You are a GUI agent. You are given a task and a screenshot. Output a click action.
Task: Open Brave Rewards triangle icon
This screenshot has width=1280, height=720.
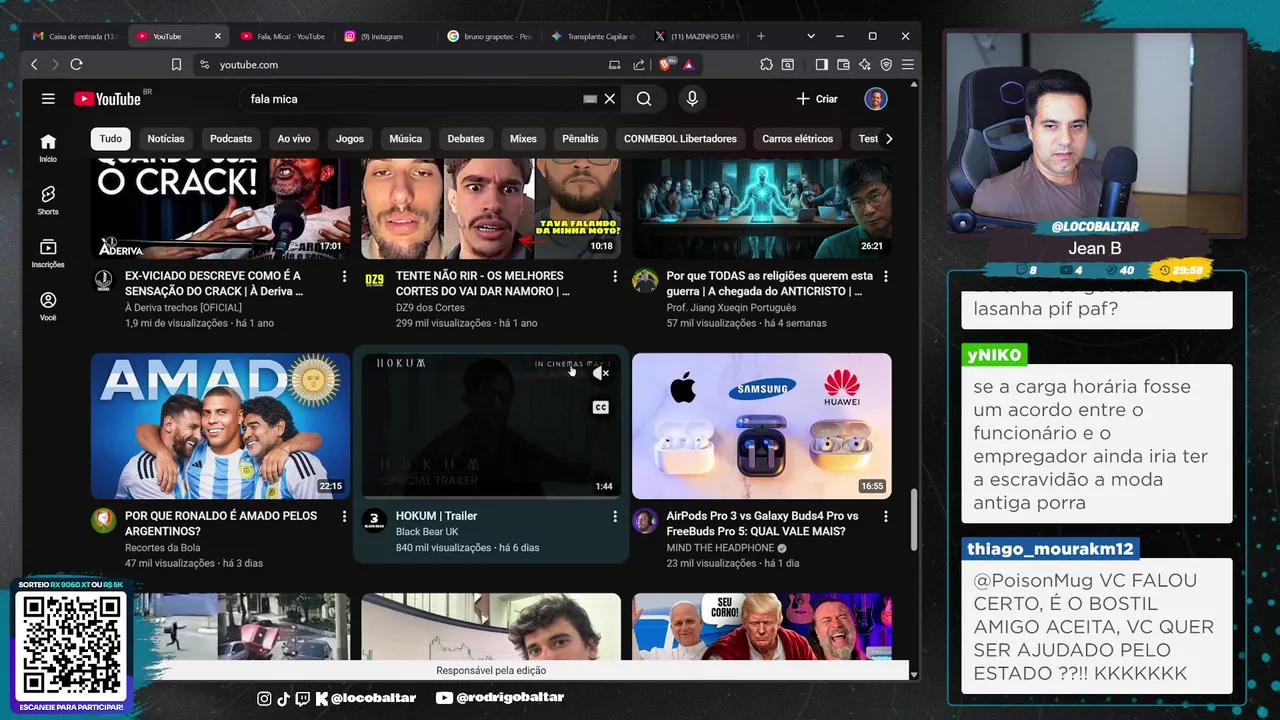point(688,64)
